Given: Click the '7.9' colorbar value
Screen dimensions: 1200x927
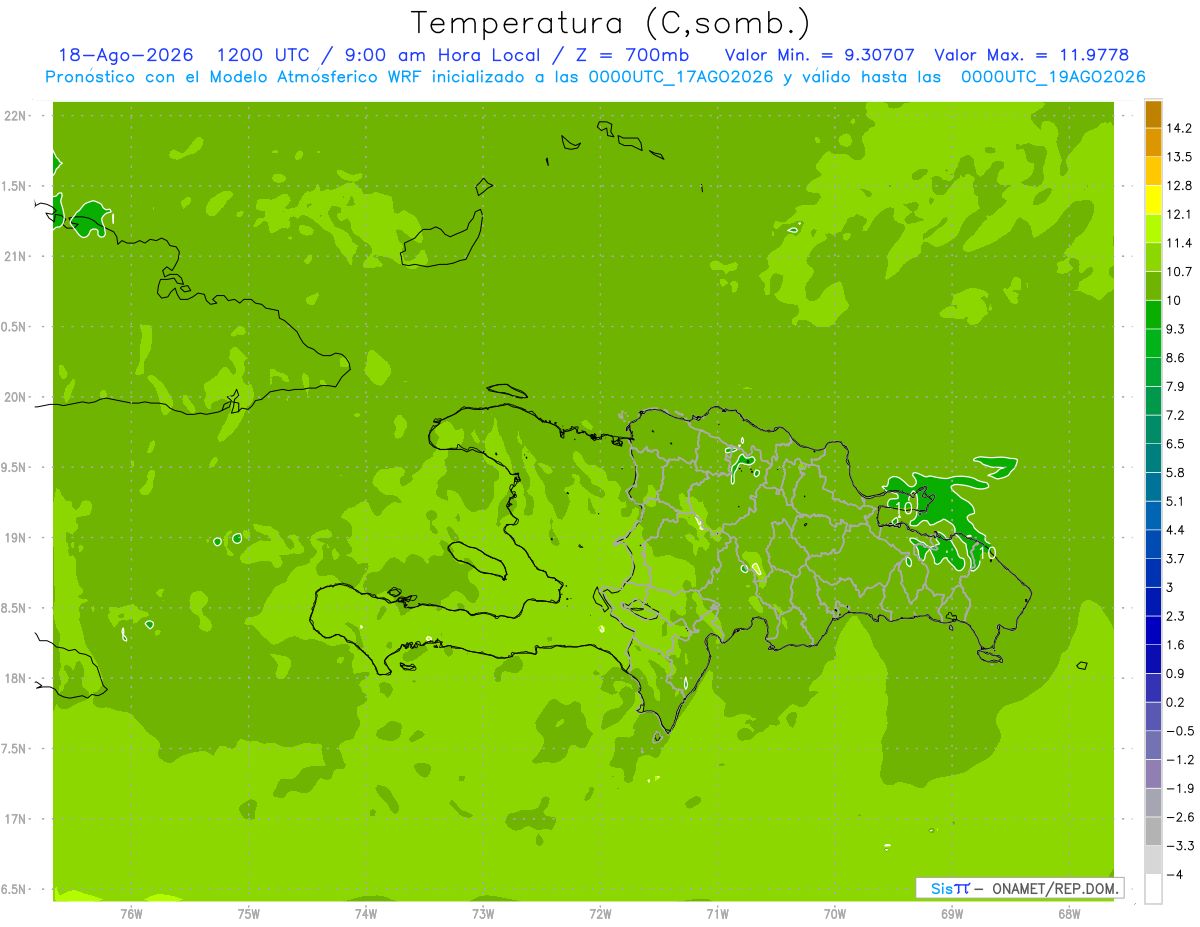Looking at the screenshot, I should (1176, 387).
